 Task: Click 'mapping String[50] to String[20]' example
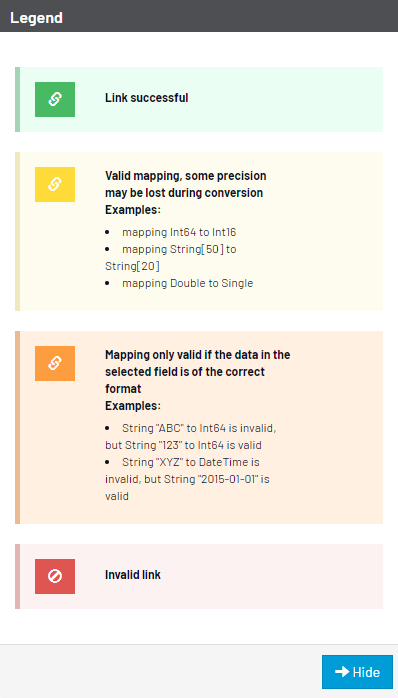(x=171, y=258)
